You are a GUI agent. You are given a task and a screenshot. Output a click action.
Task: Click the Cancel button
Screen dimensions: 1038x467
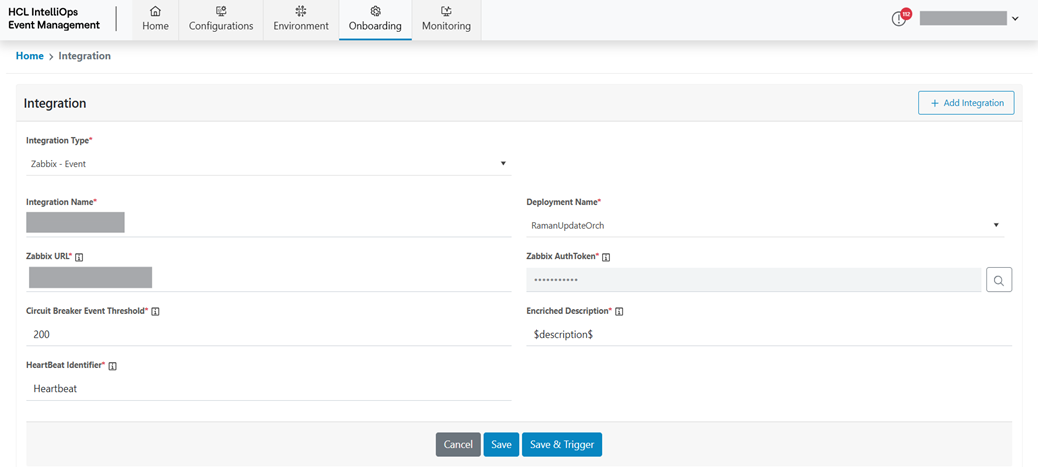tap(458, 444)
